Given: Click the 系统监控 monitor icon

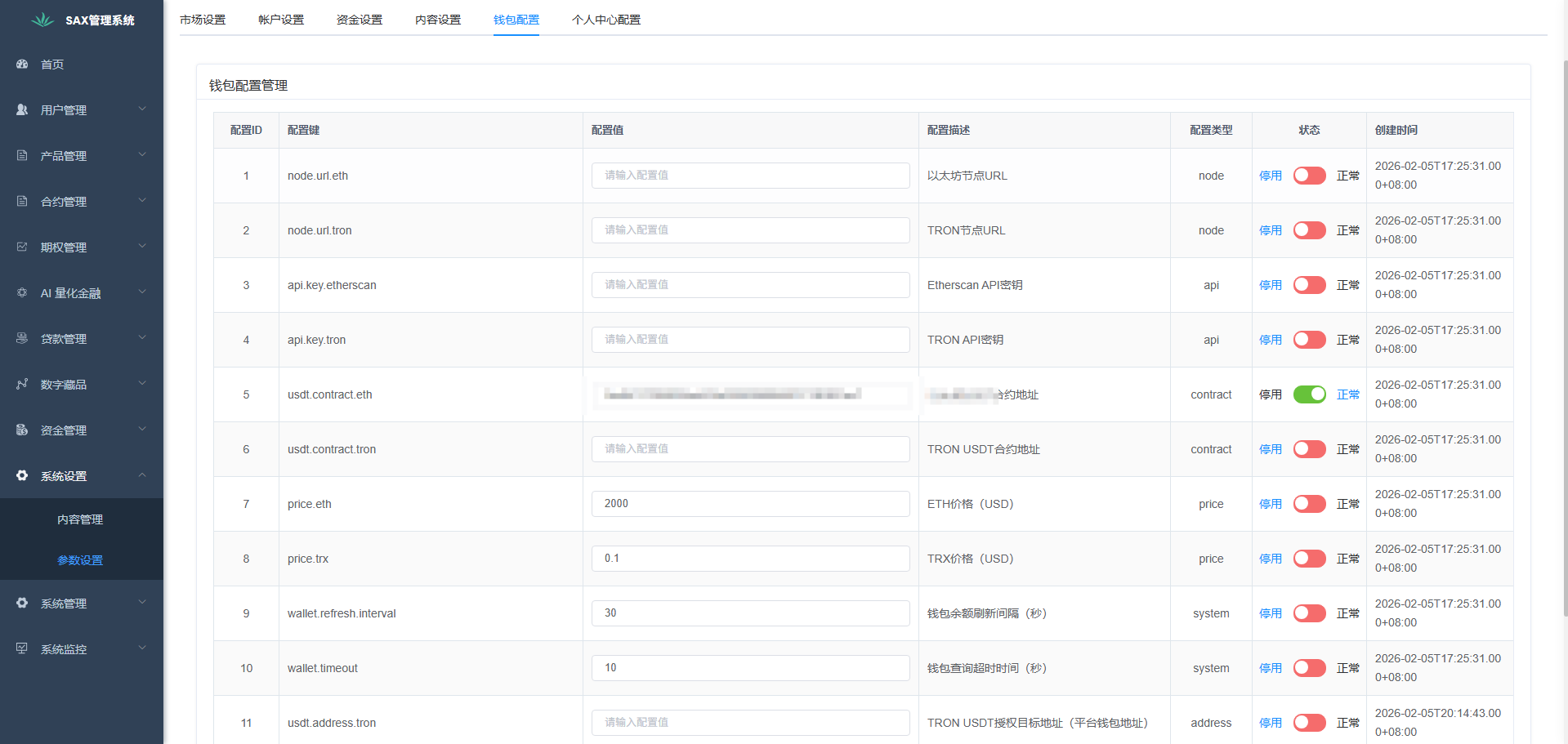Looking at the screenshot, I should pyautogui.click(x=22, y=648).
